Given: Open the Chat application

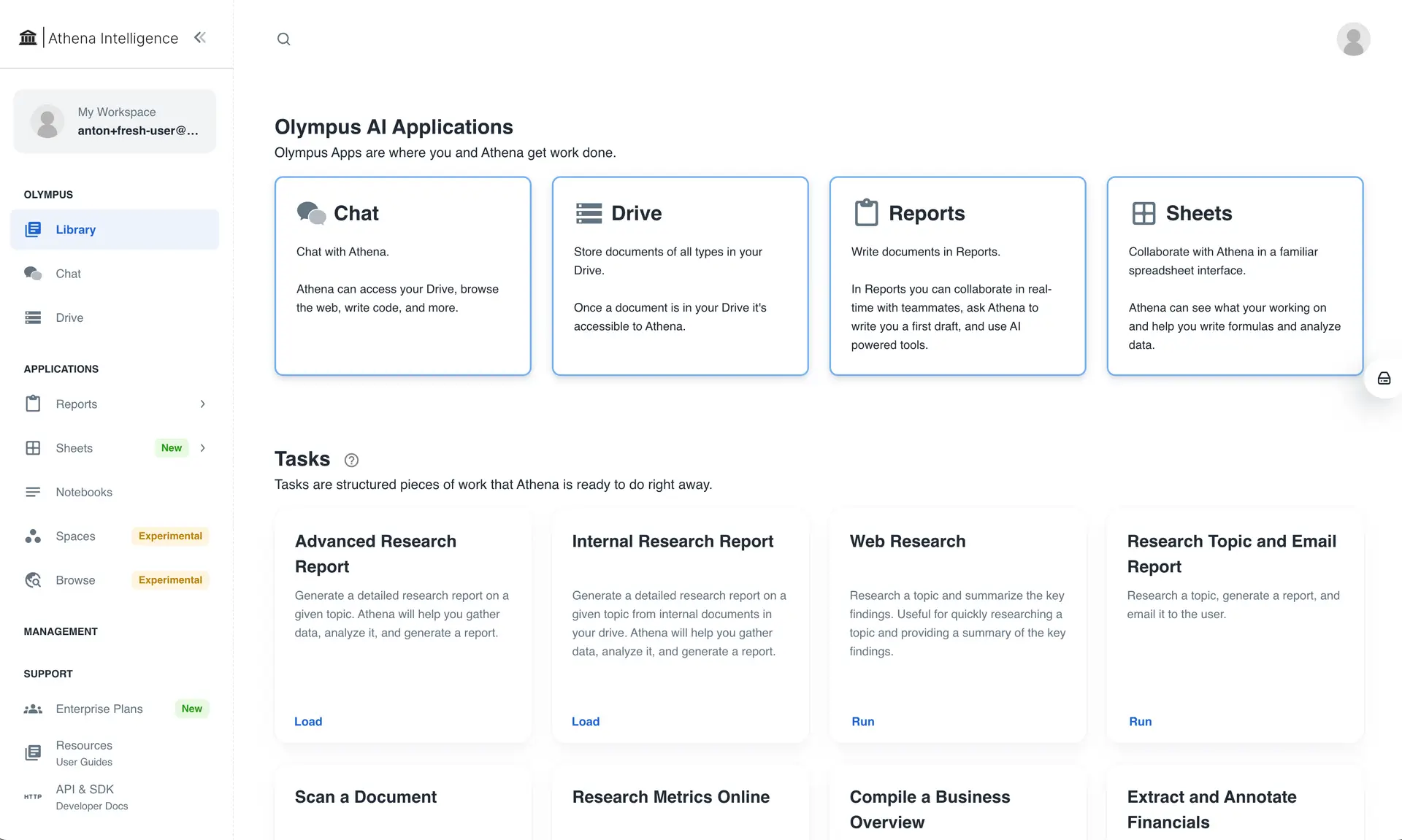Looking at the screenshot, I should [x=402, y=275].
